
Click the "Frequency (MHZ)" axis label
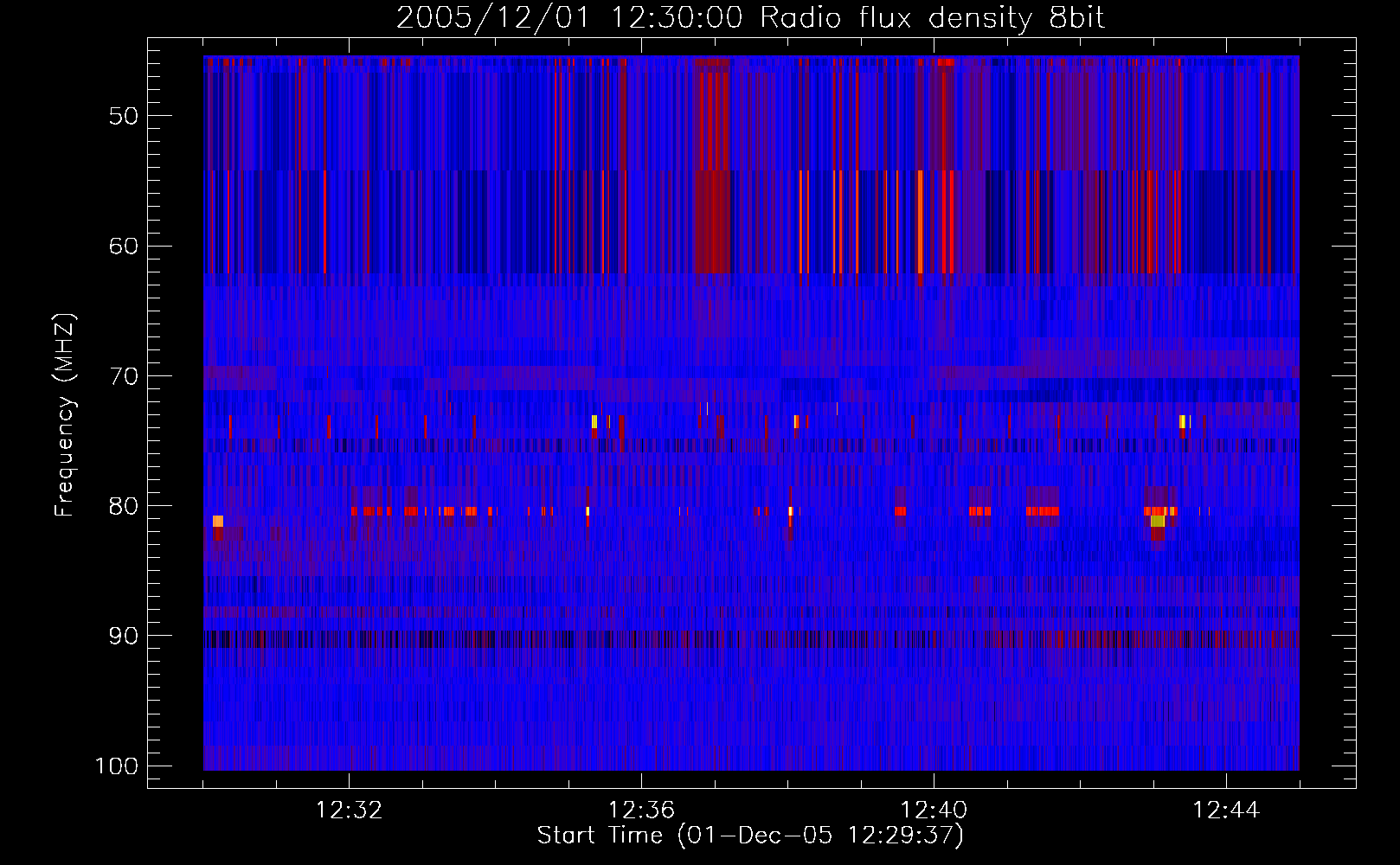pos(65,415)
